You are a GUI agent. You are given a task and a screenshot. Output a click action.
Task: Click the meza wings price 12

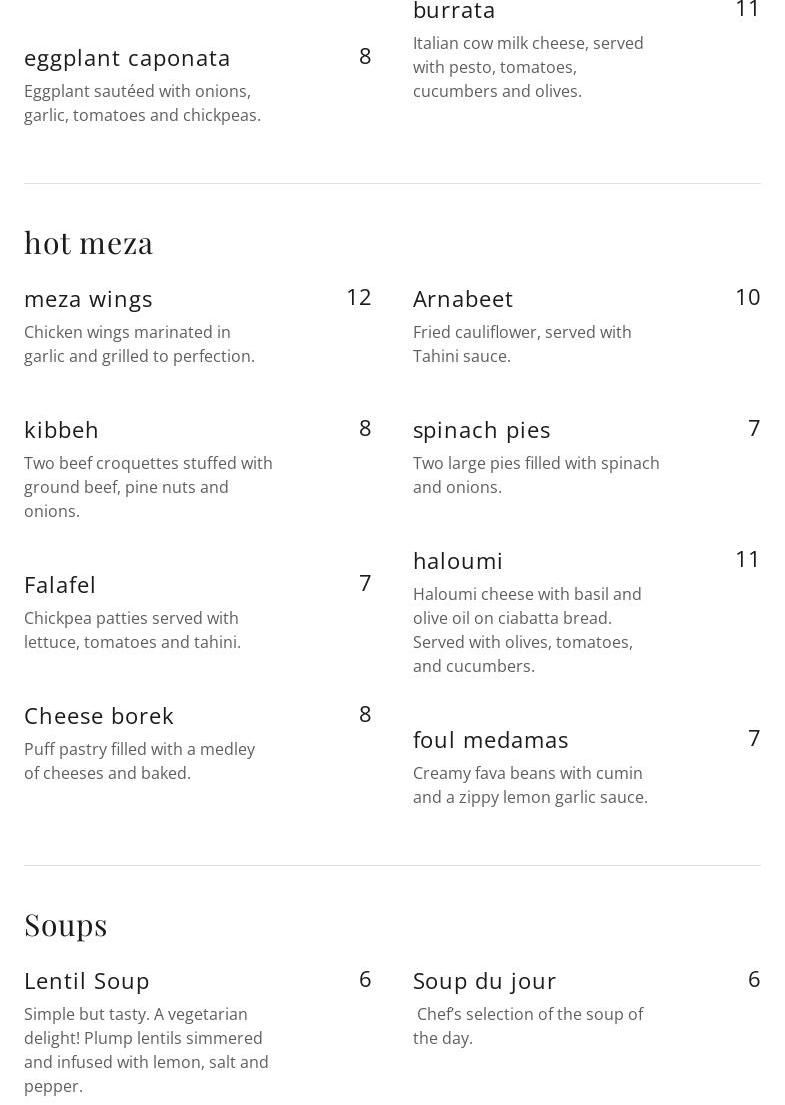358,297
